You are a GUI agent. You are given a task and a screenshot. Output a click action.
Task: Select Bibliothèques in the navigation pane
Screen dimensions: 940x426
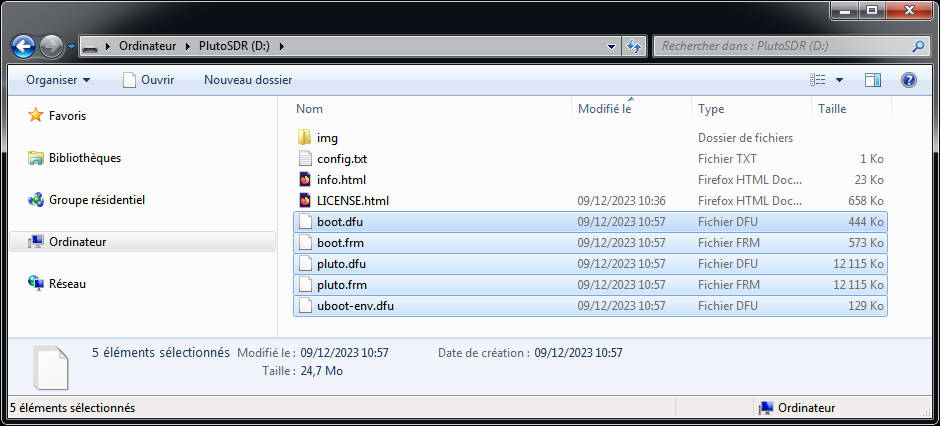point(84,158)
